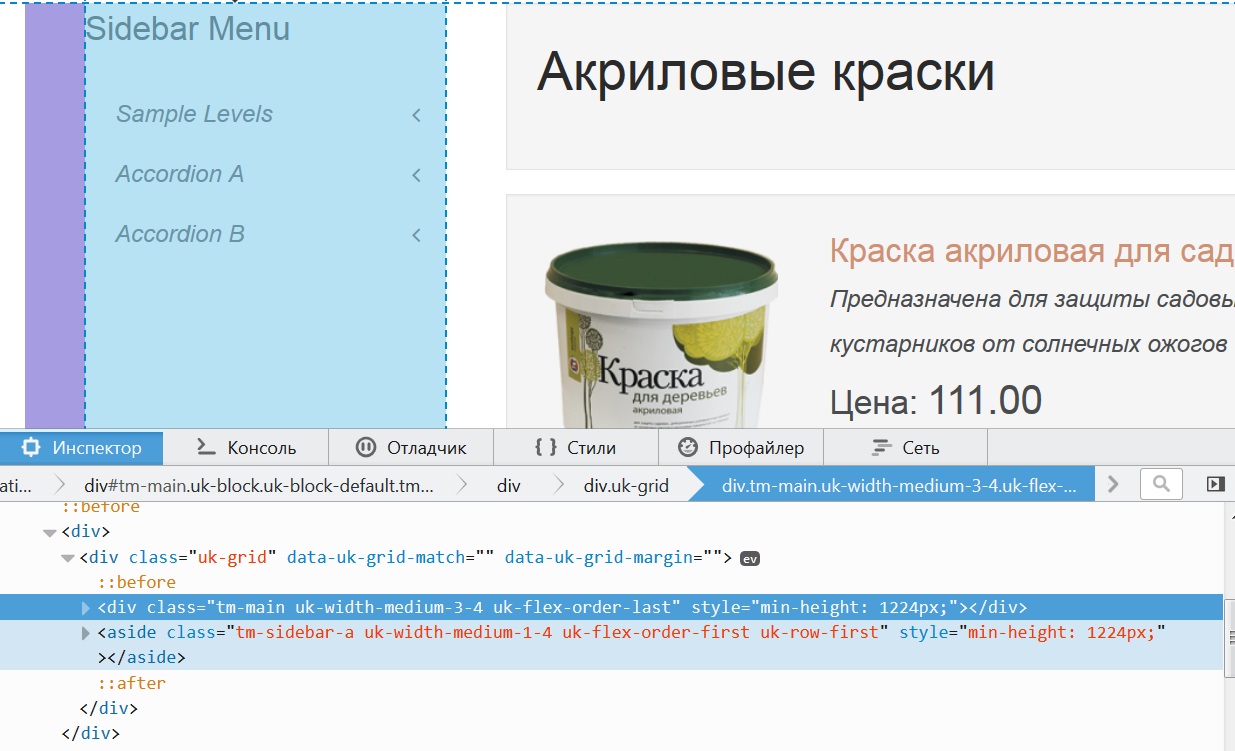Expand the Accordion A menu chevron

(x=416, y=175)
